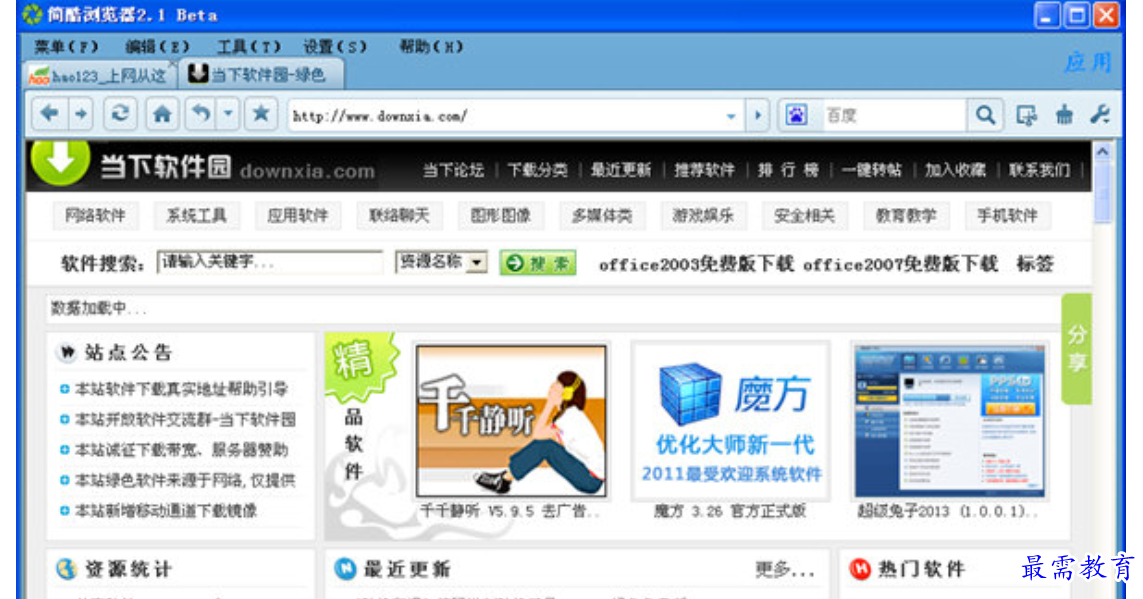Click the 应用 link at top right
Viewport: 1143px width, 599px height.
click(x=1088, y=63)
